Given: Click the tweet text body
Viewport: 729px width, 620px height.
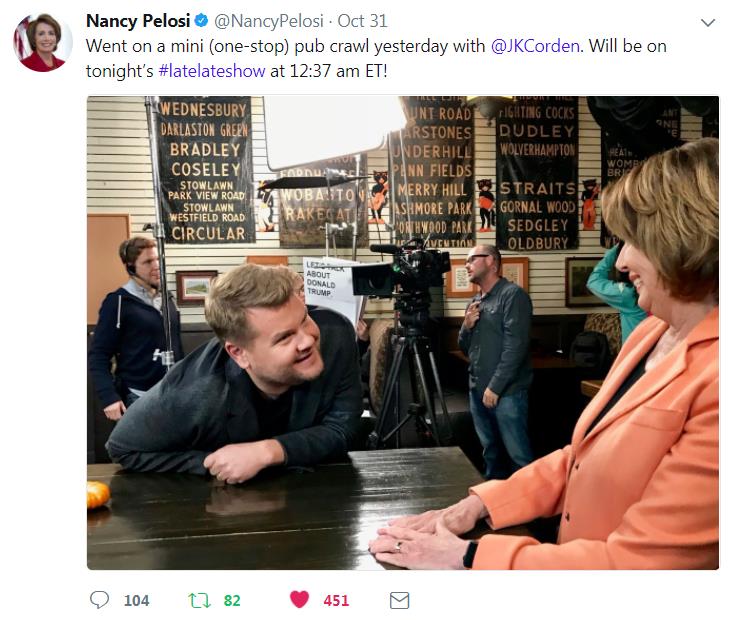Looking at the screenshot, I should point(376,59).
